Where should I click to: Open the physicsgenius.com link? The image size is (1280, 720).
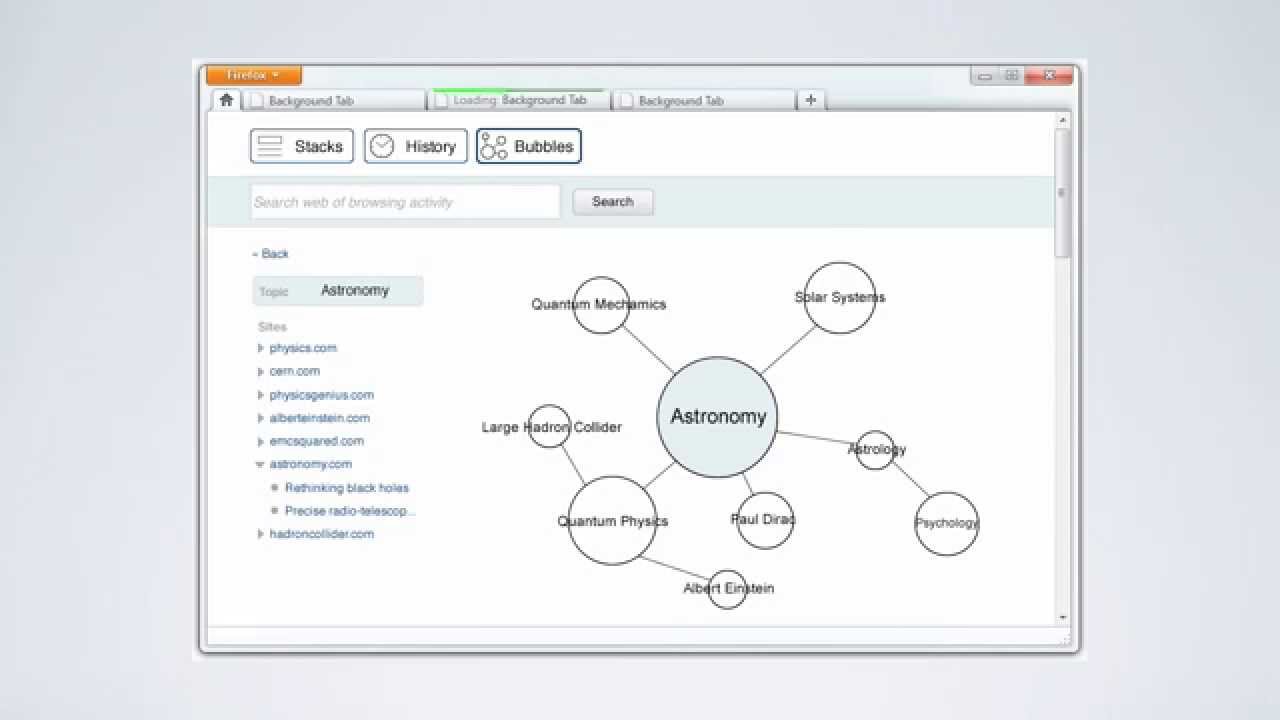coord(322,395)
